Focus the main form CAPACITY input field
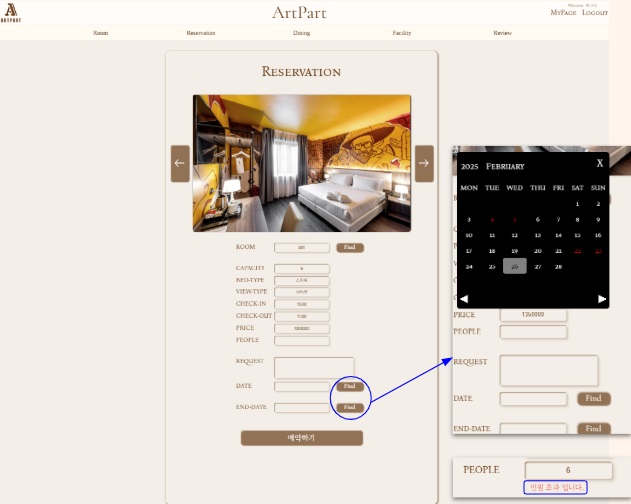 point(302,269)
